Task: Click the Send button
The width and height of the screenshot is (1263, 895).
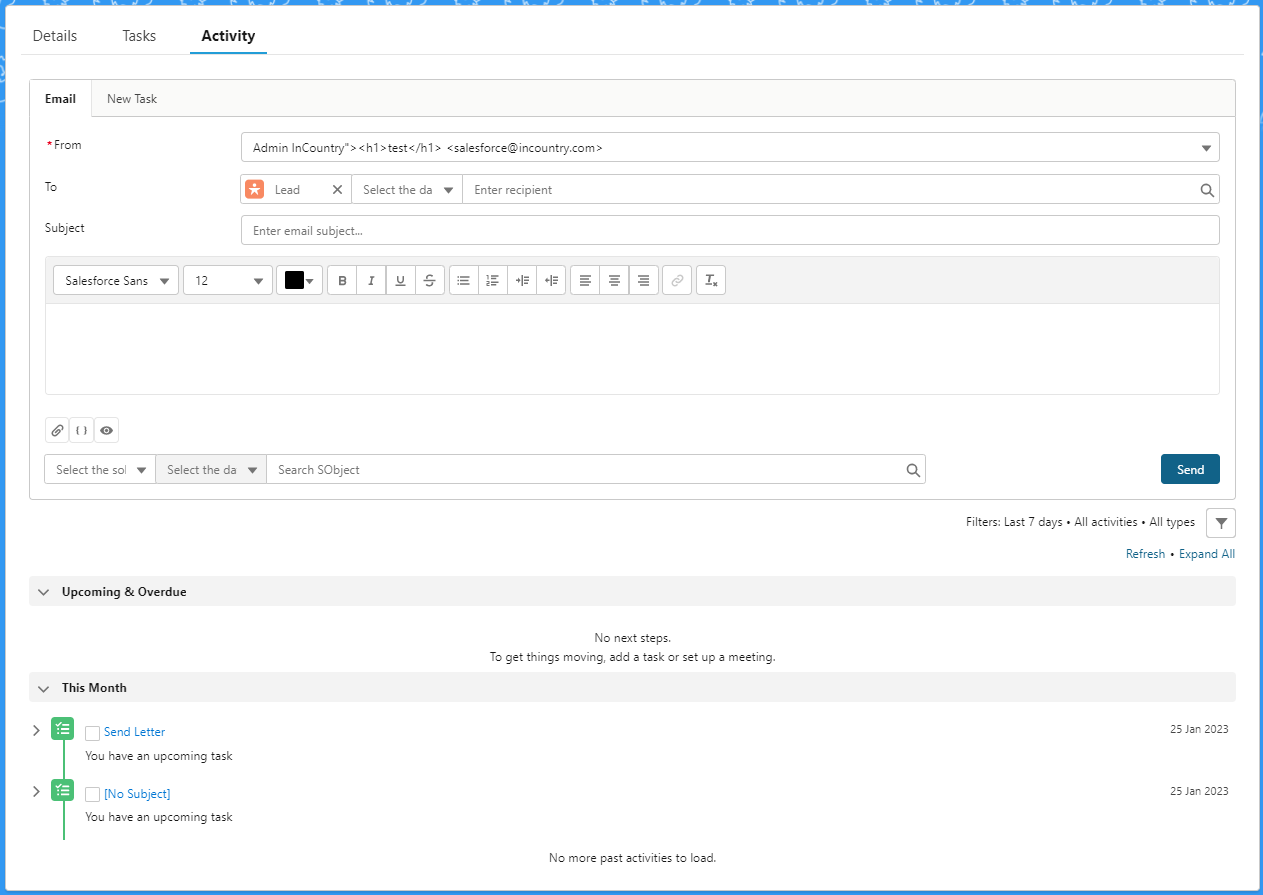Action: coord(1190,468)
